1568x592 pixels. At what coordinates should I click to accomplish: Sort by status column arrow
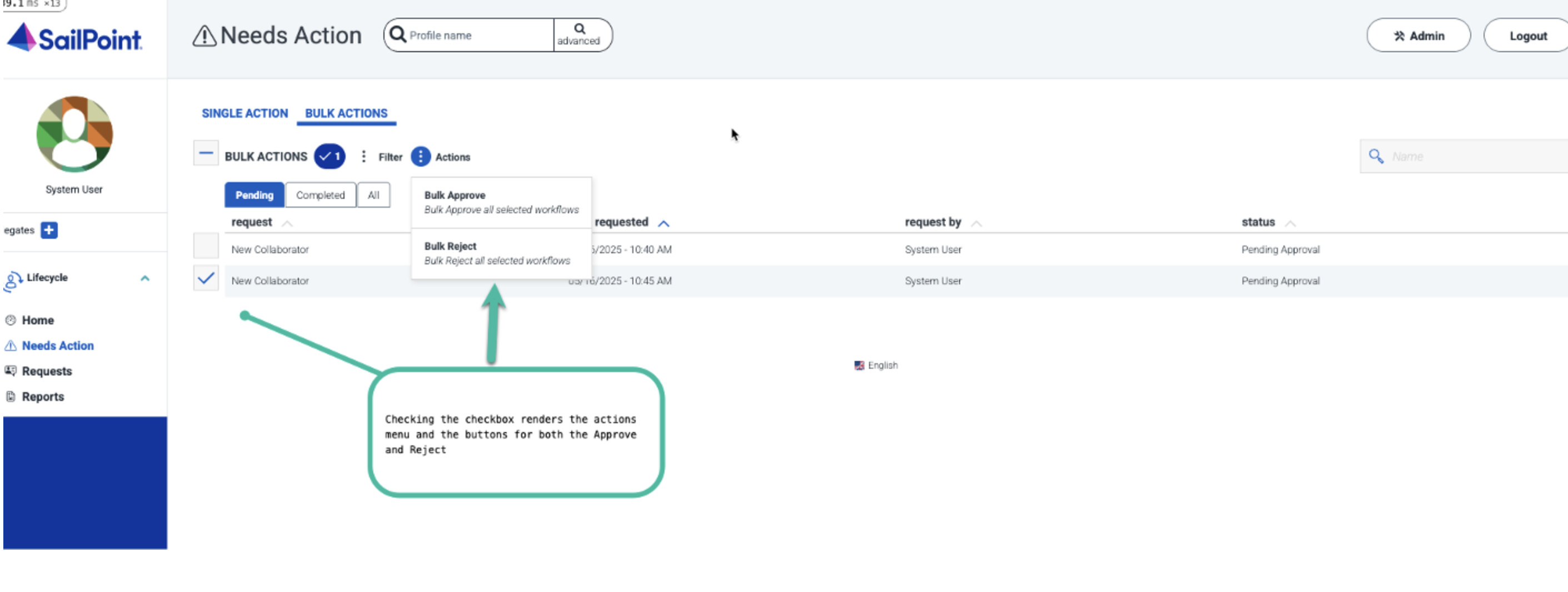coord(1290,224)
